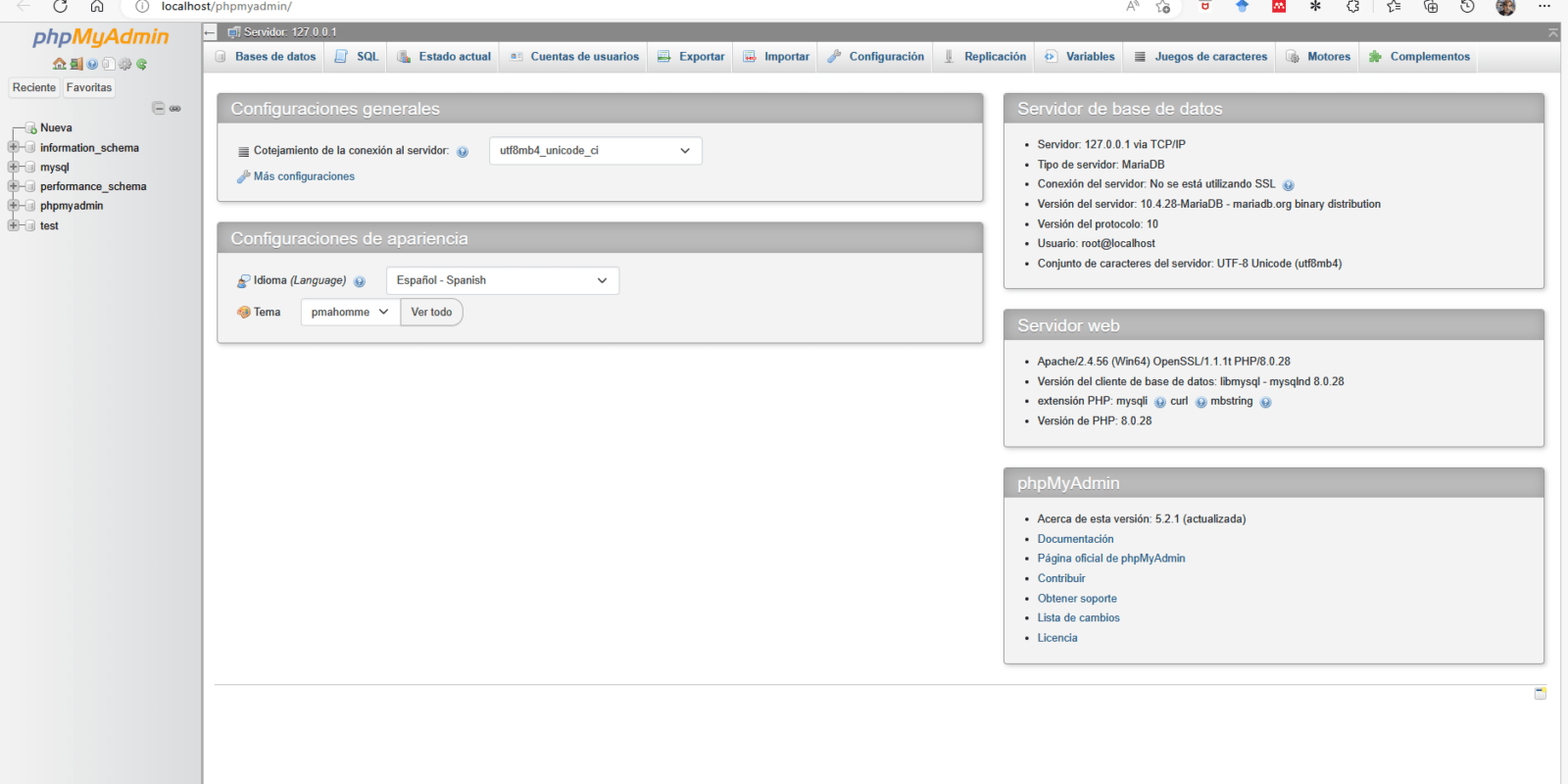Click the phpMyAdmin home icon

[59, 65]
